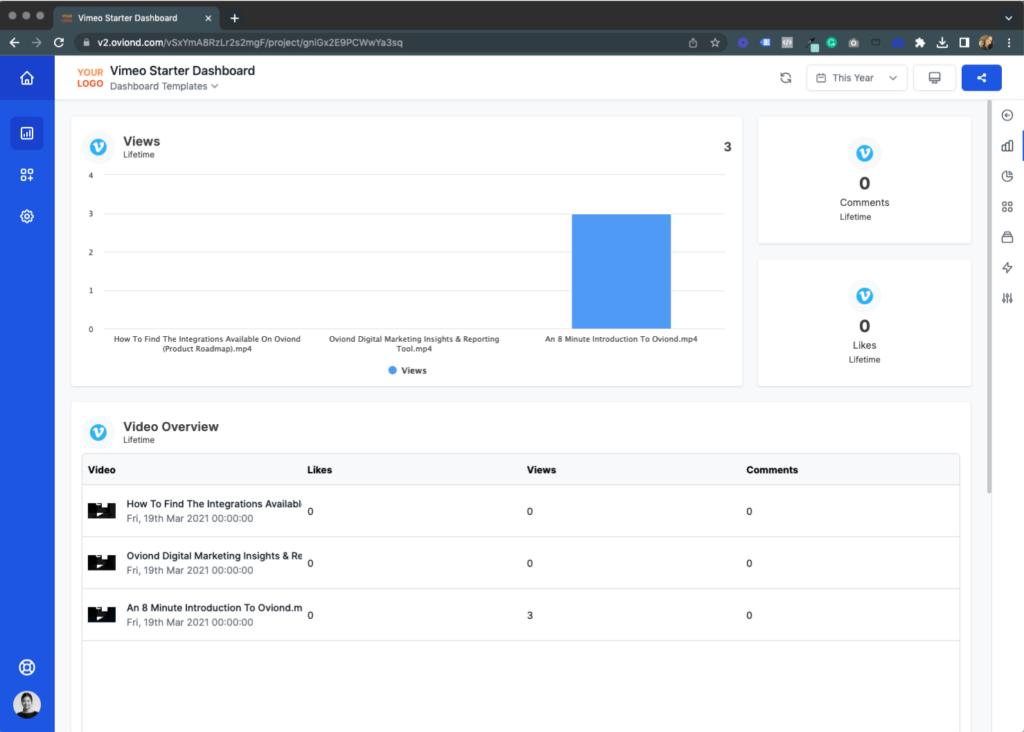Open browser downloads icon
The width and height of the screenshot is (1024, 732).
coord(942,42)
